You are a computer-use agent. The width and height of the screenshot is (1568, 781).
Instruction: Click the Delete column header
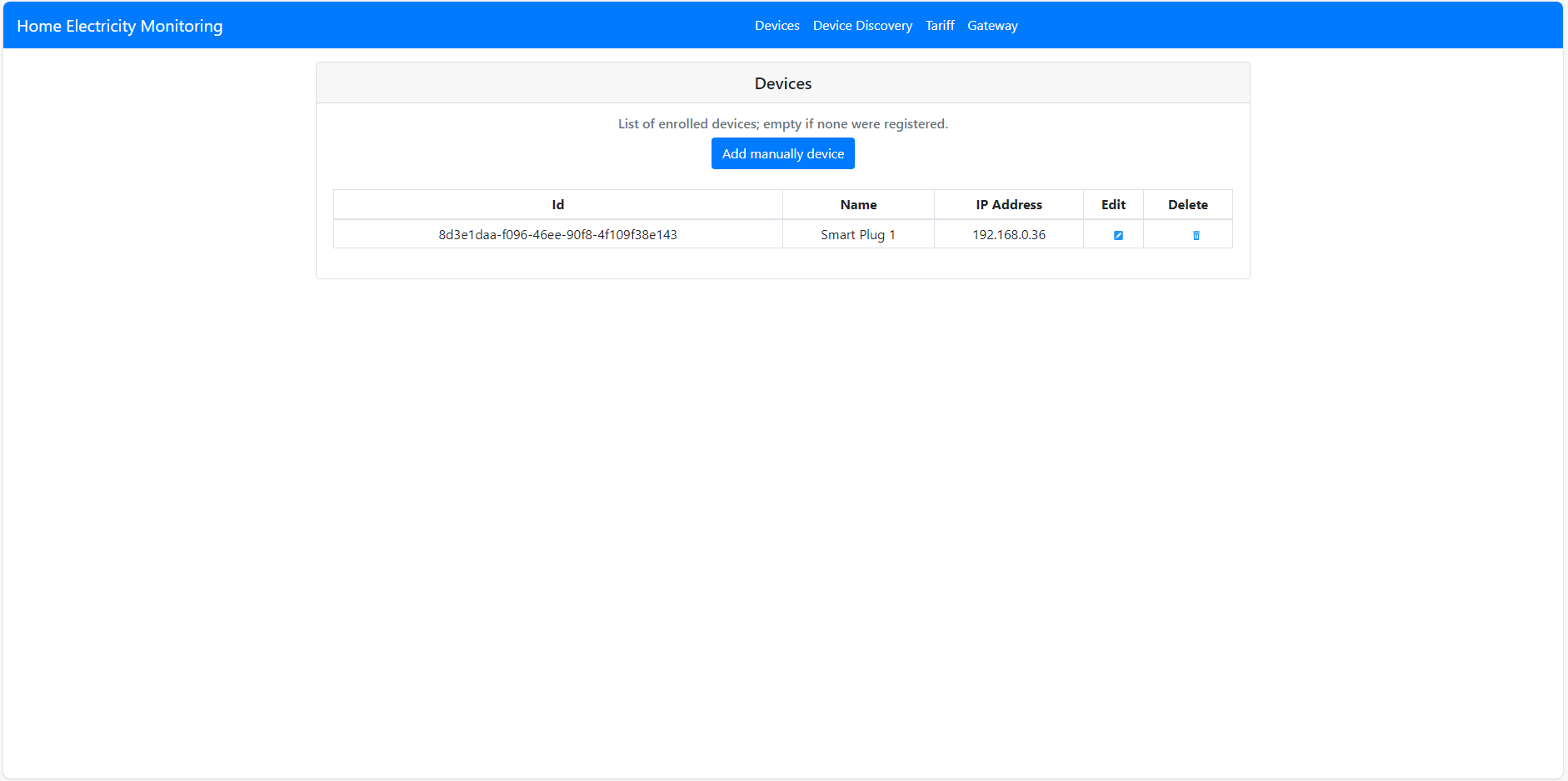(1188, 204)
